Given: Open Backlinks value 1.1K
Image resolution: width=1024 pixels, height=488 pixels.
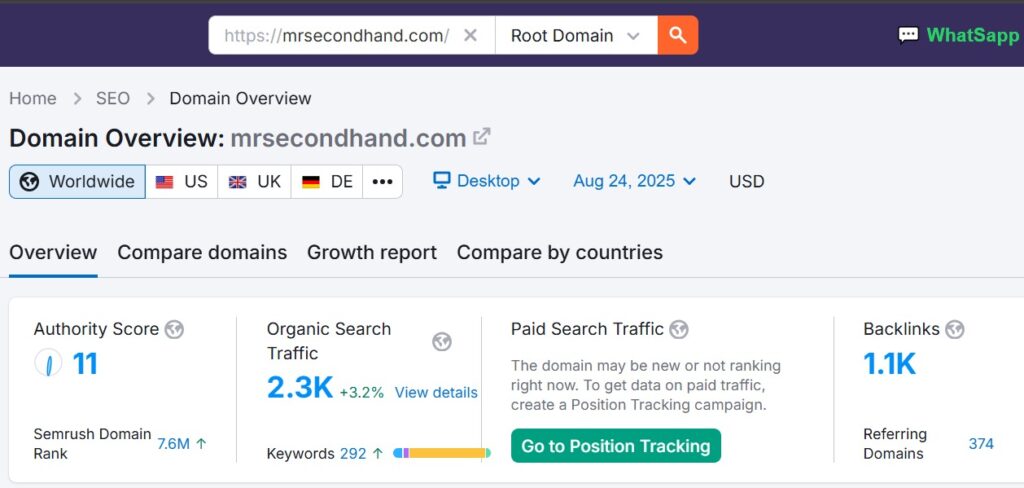Looking at the screenshot, I should [889, 364].
